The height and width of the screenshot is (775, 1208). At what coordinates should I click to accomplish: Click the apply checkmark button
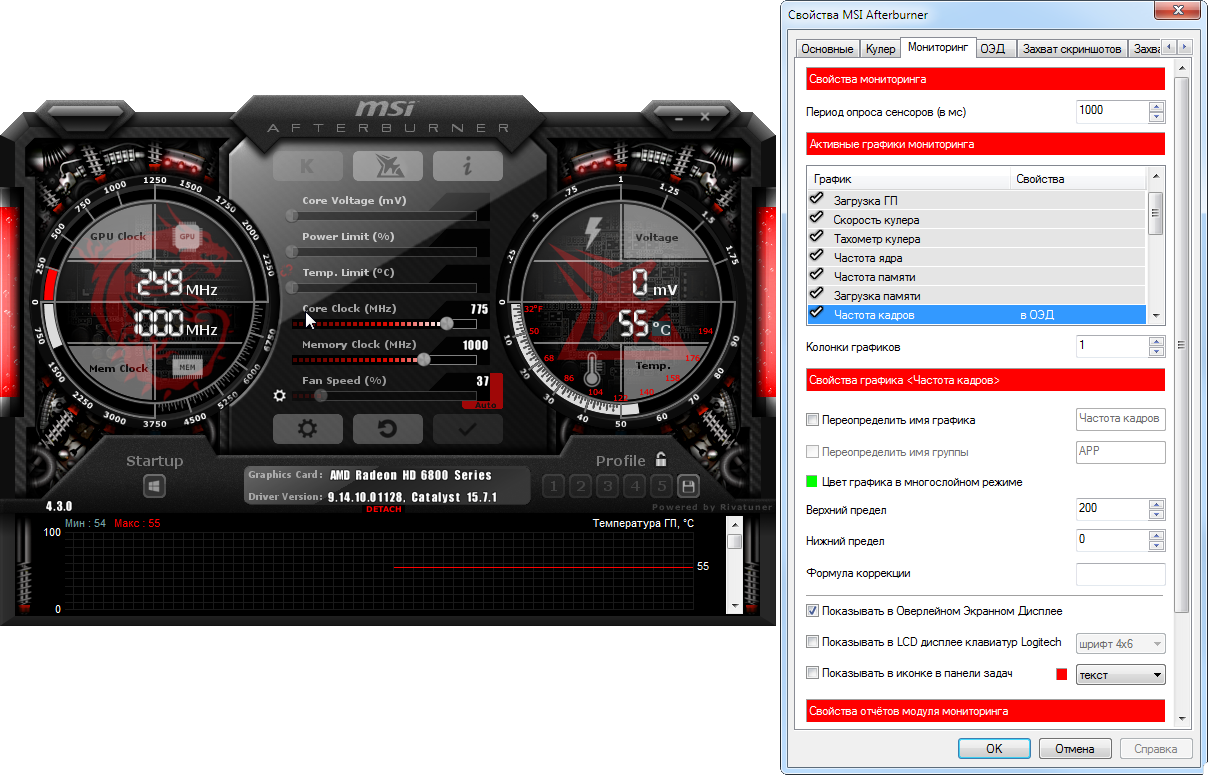tap(467, 429)
